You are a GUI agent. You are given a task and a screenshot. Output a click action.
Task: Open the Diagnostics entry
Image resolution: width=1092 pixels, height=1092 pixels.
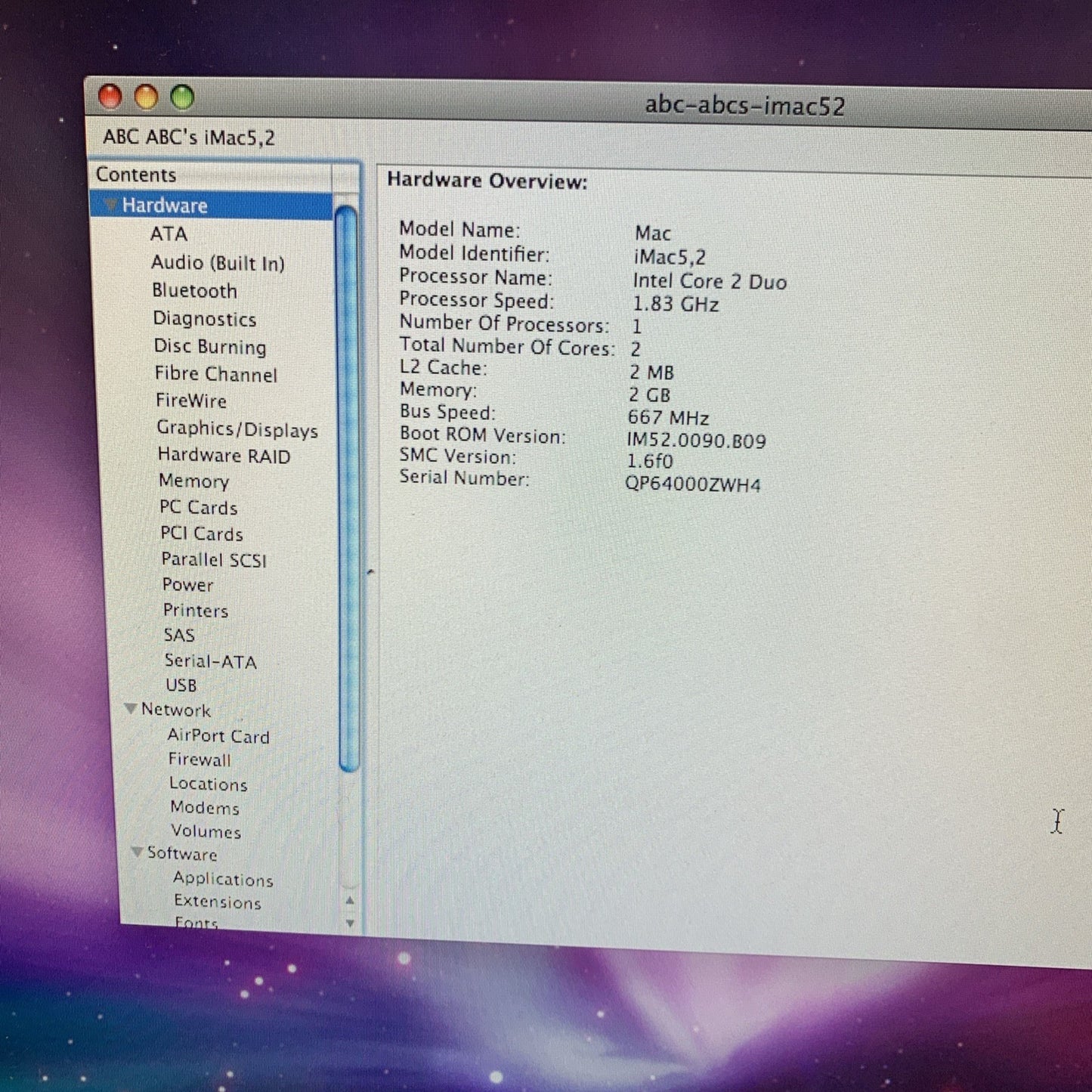[204, 319]
